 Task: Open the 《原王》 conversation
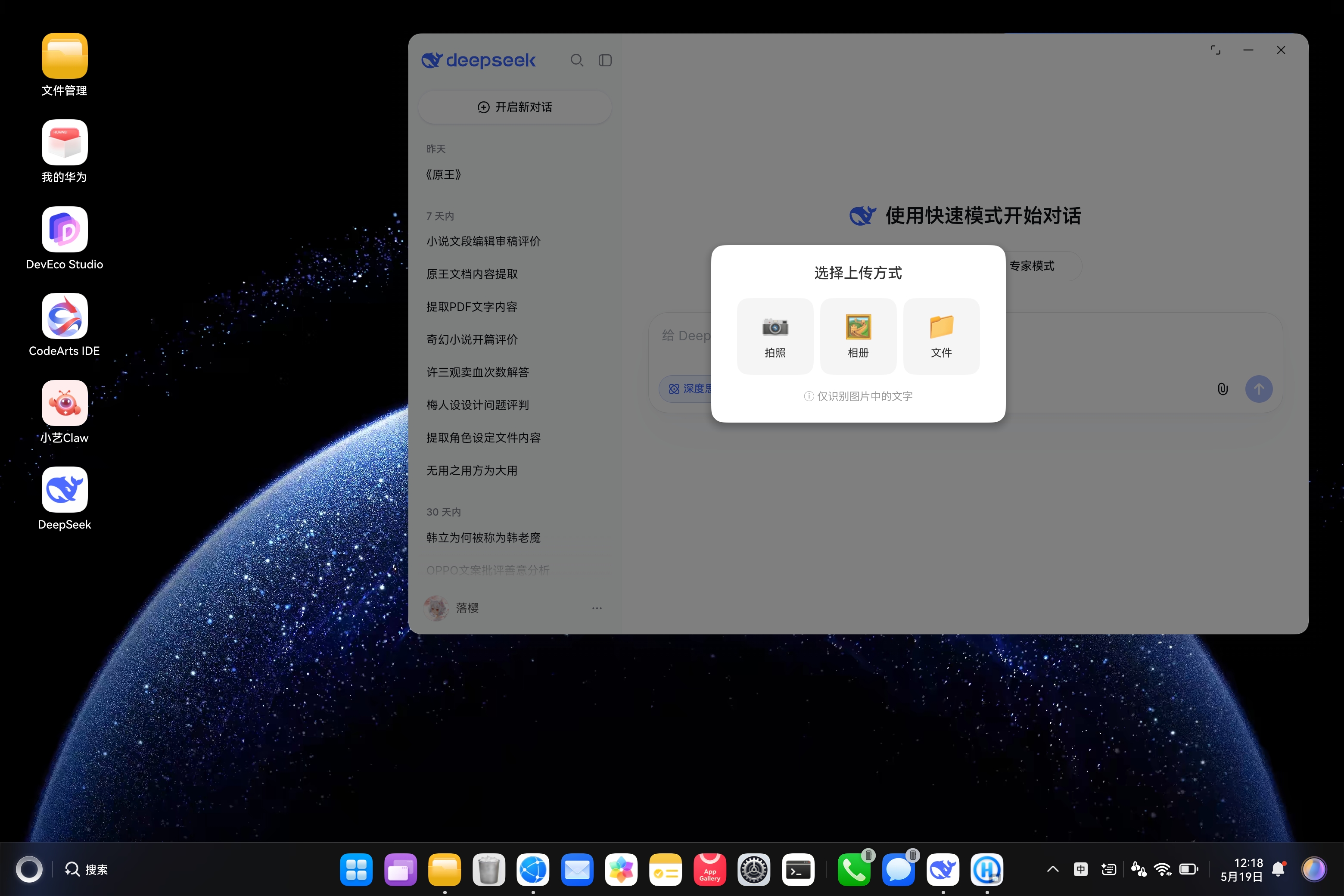[515, 174]
